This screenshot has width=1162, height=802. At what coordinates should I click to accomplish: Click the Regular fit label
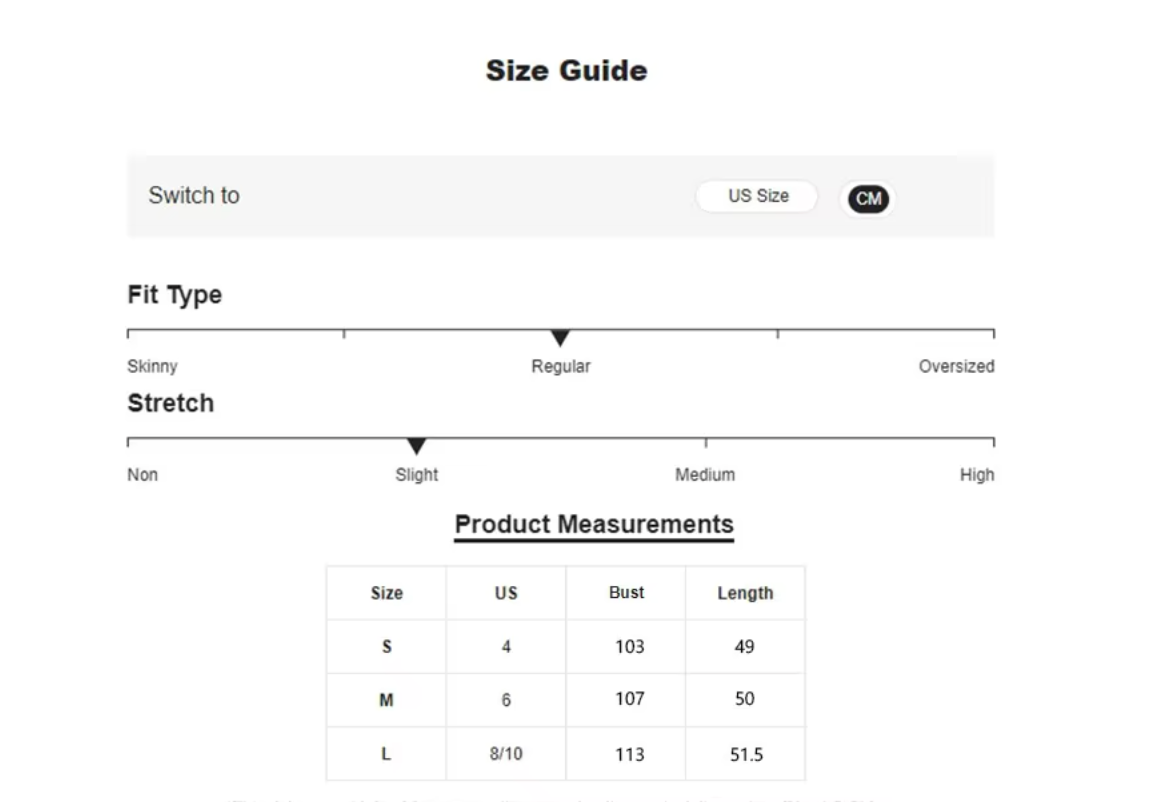pos(560,366)
